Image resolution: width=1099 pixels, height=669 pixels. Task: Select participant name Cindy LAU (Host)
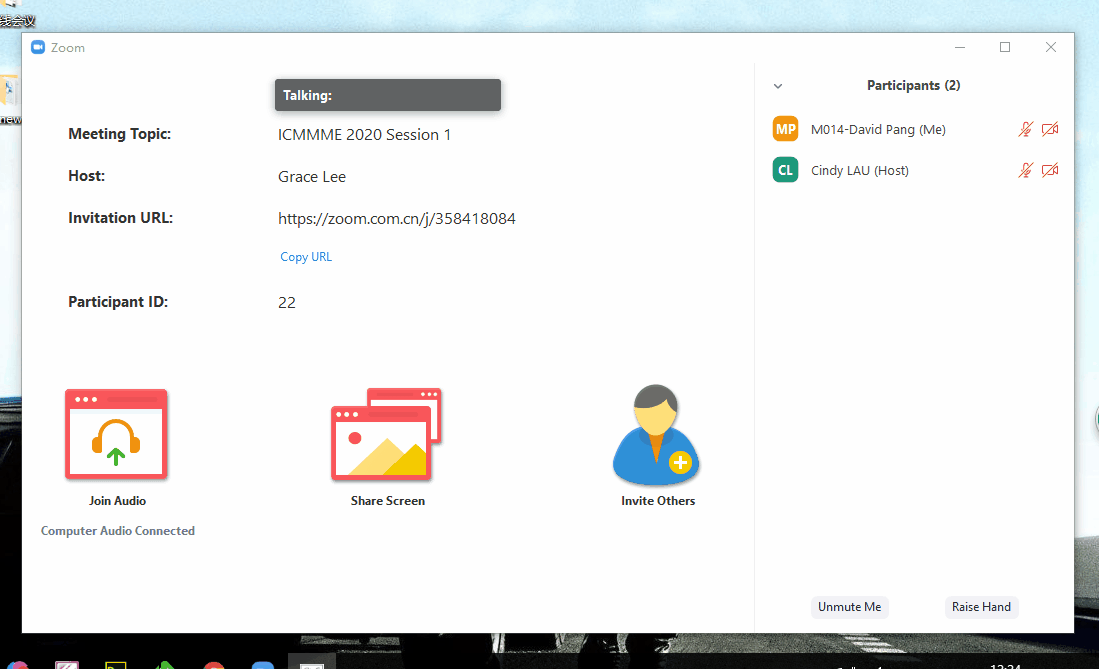click(860, 170)
